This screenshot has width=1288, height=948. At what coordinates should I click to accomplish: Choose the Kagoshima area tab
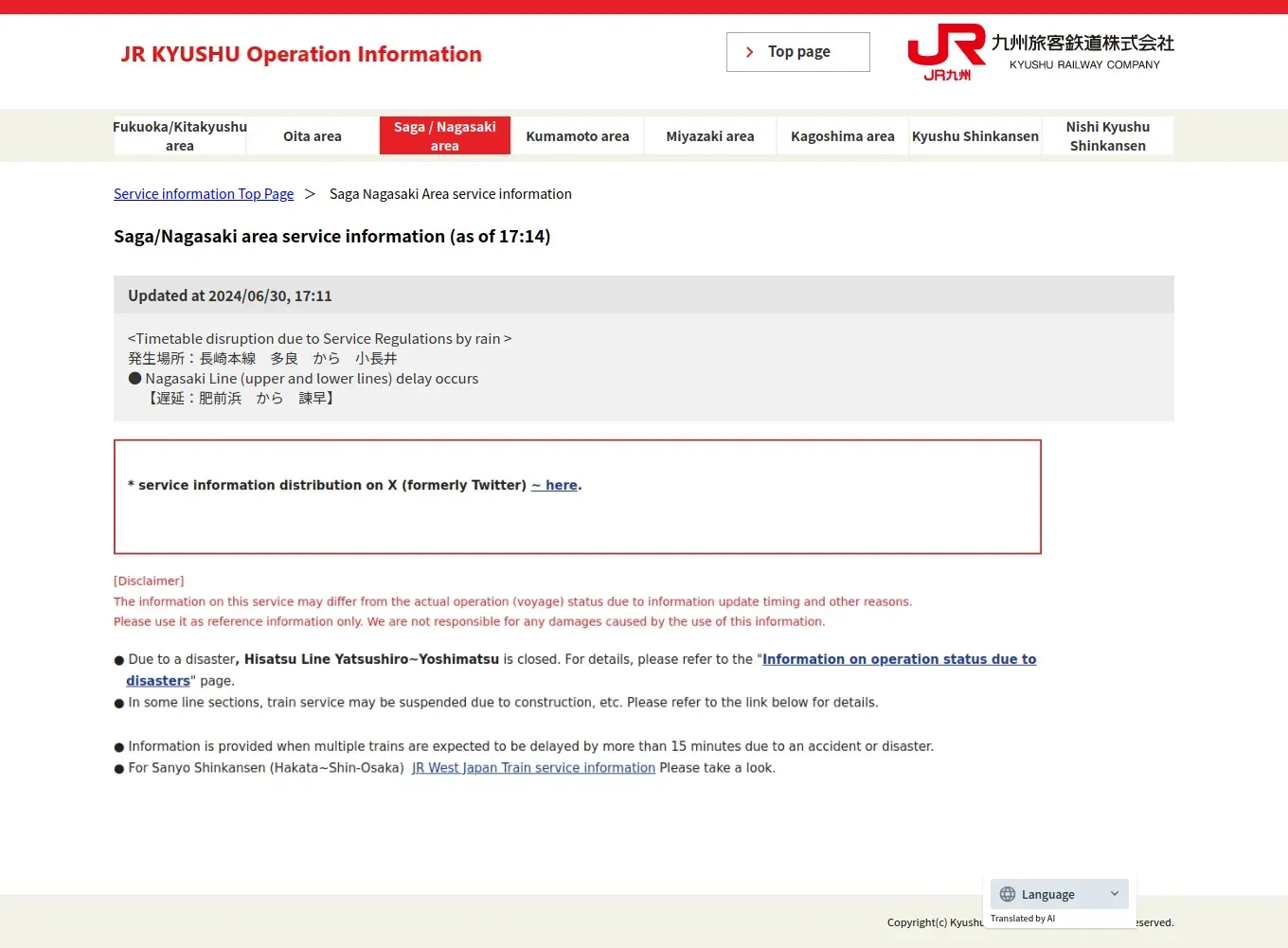click(843, 135)
